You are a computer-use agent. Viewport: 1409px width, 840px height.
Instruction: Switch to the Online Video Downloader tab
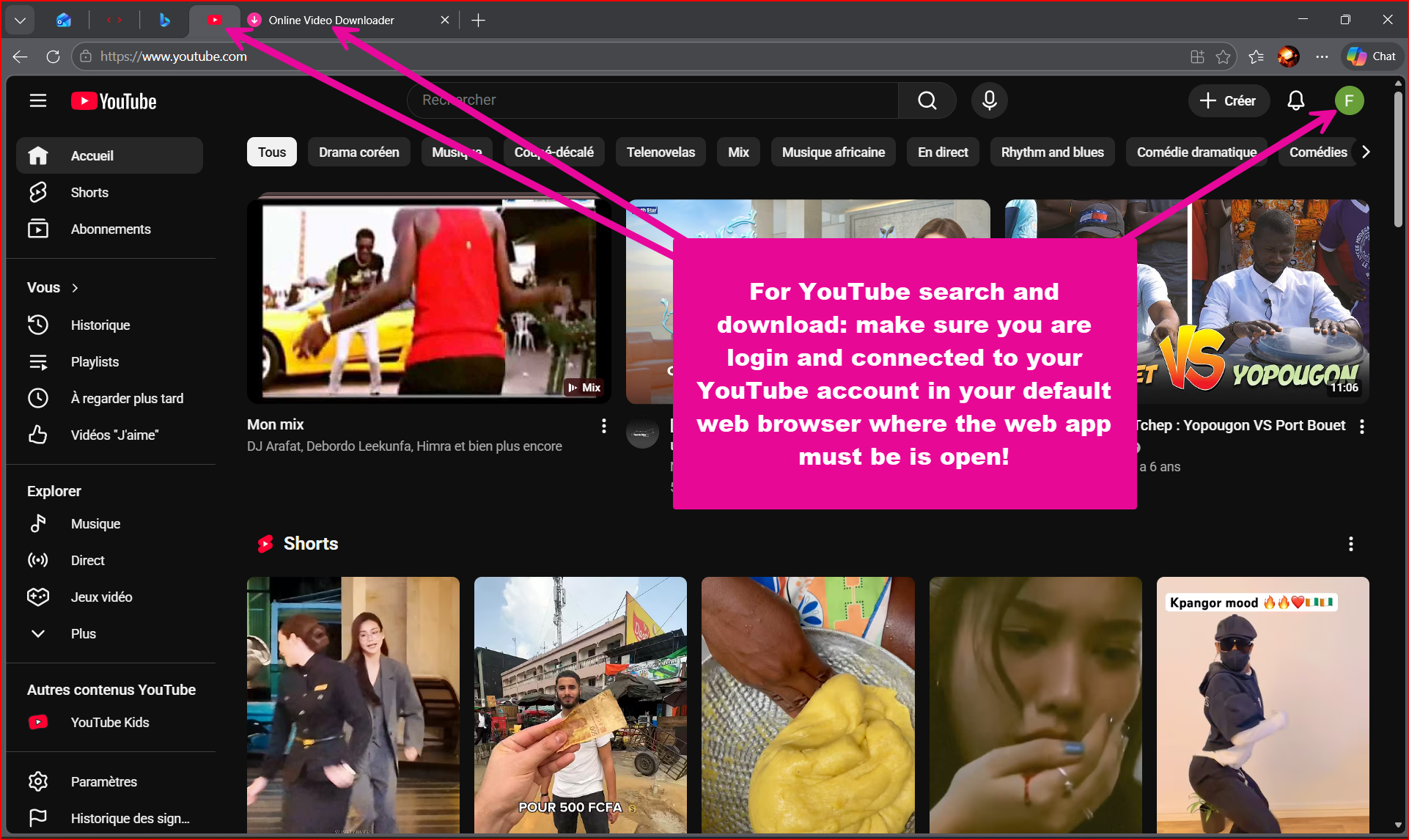331,20
